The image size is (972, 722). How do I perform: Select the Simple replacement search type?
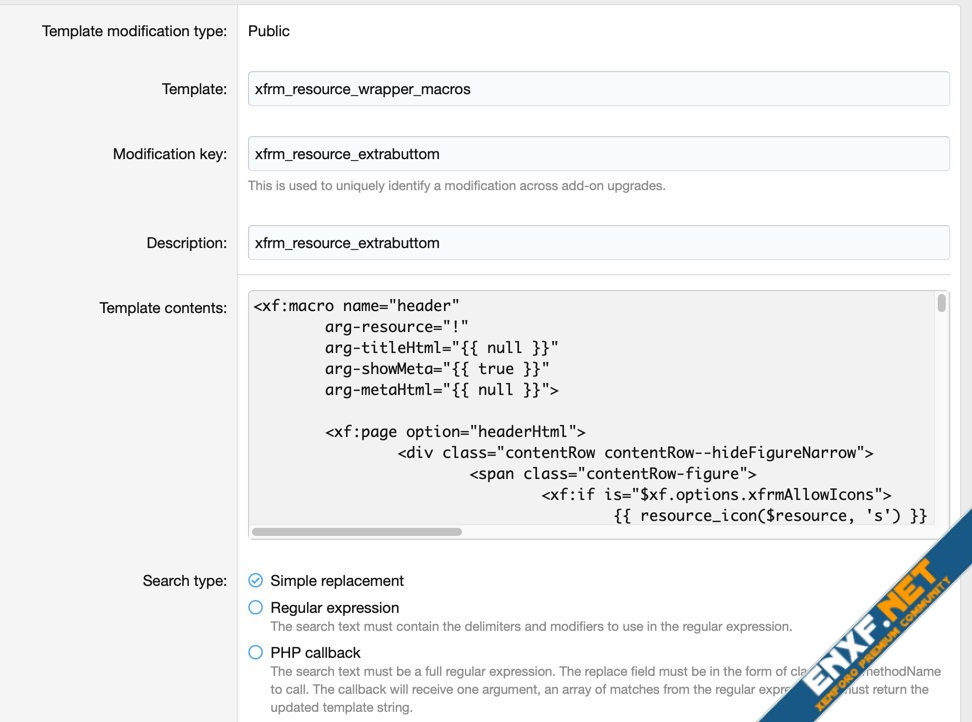coord(255,581)
